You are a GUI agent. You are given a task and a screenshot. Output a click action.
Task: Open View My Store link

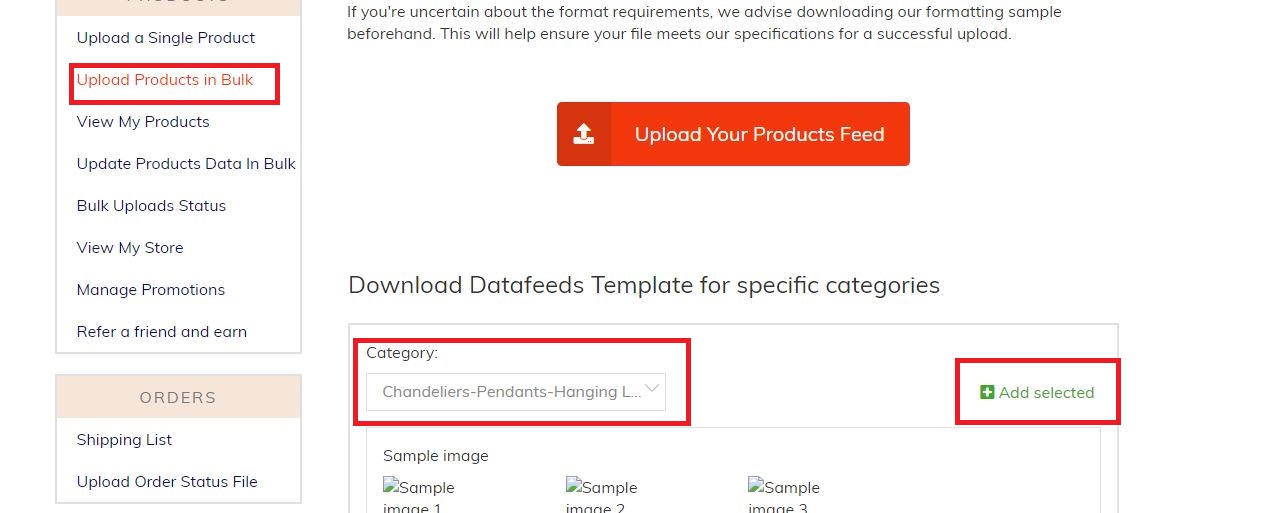coord(130,248)
